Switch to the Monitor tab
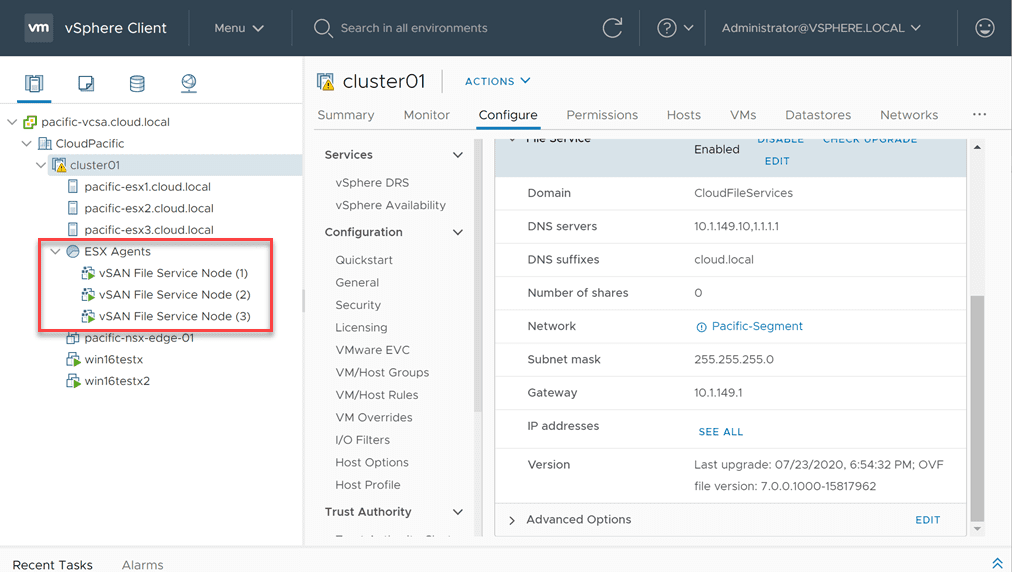1012x572 pixels. [x=426, y=115]
